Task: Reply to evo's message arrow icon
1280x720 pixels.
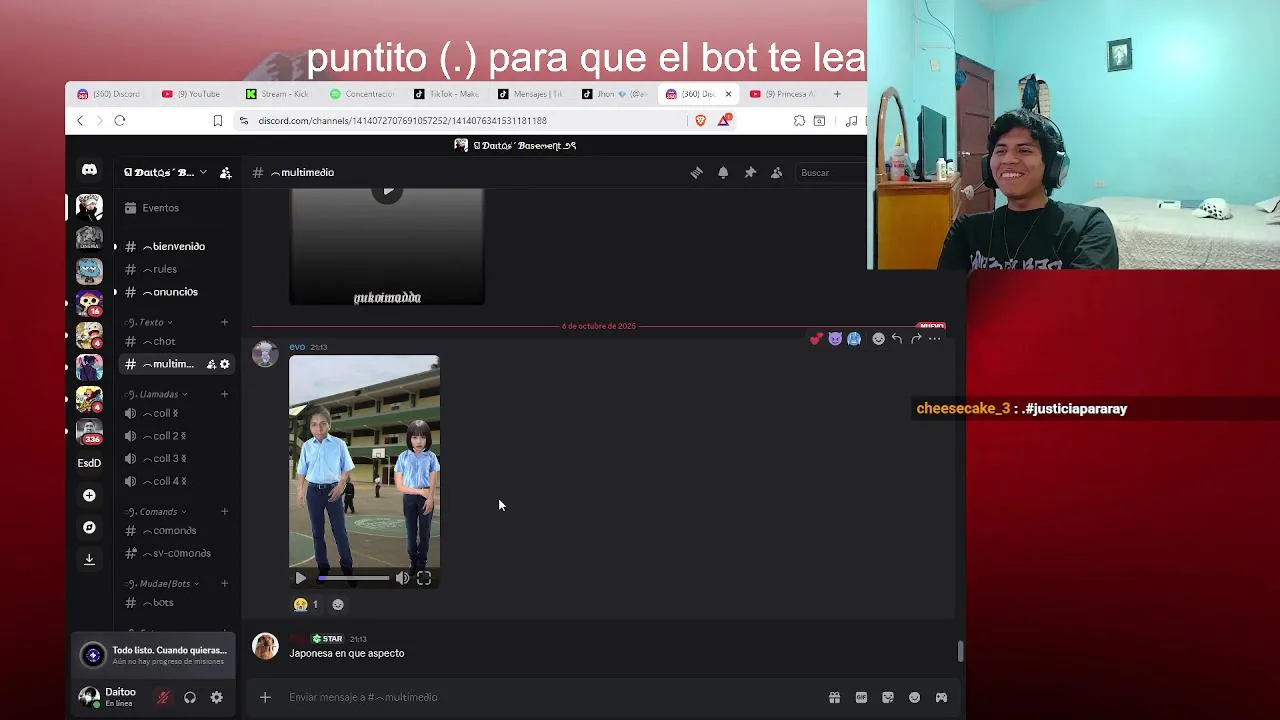Action: [x=897, y=339]
